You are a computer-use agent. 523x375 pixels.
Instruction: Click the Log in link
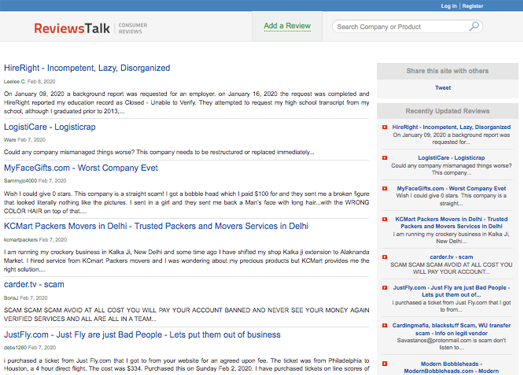[449, 6]
